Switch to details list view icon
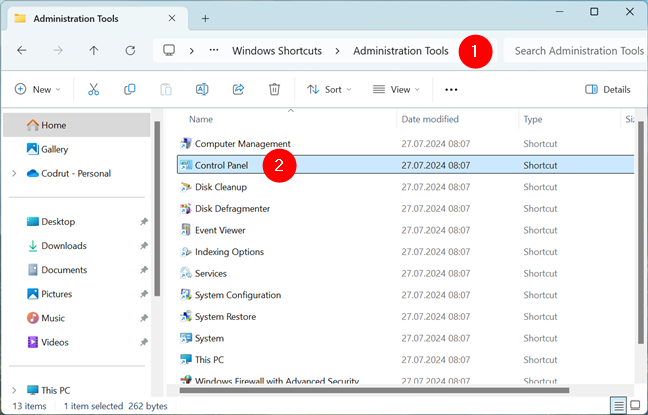The image size is (648, 415). (x=619, y=405)
